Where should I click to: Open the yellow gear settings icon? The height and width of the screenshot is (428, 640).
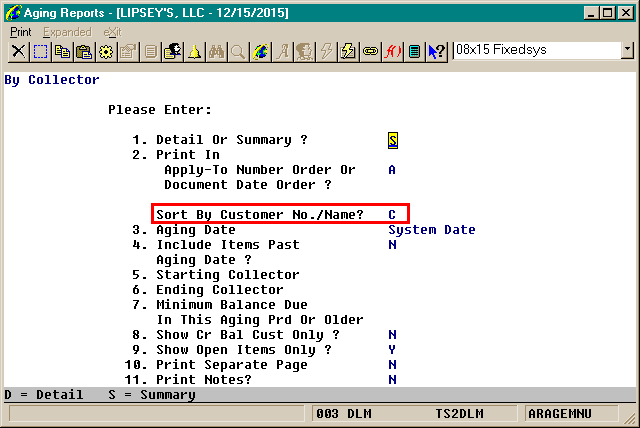pos(106,52)
